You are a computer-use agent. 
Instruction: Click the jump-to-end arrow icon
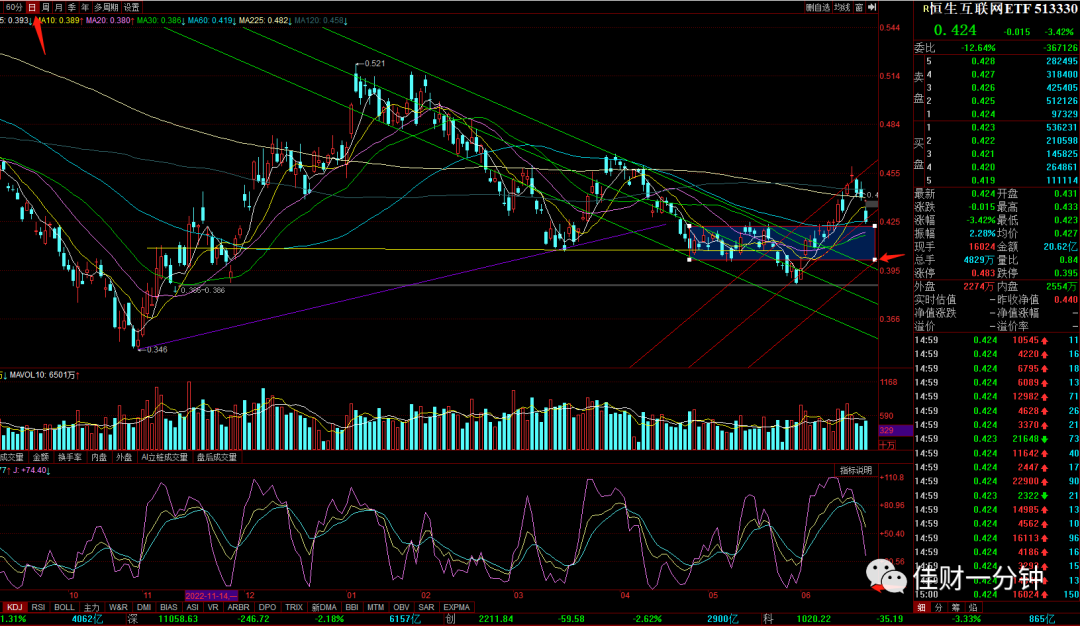872,7
